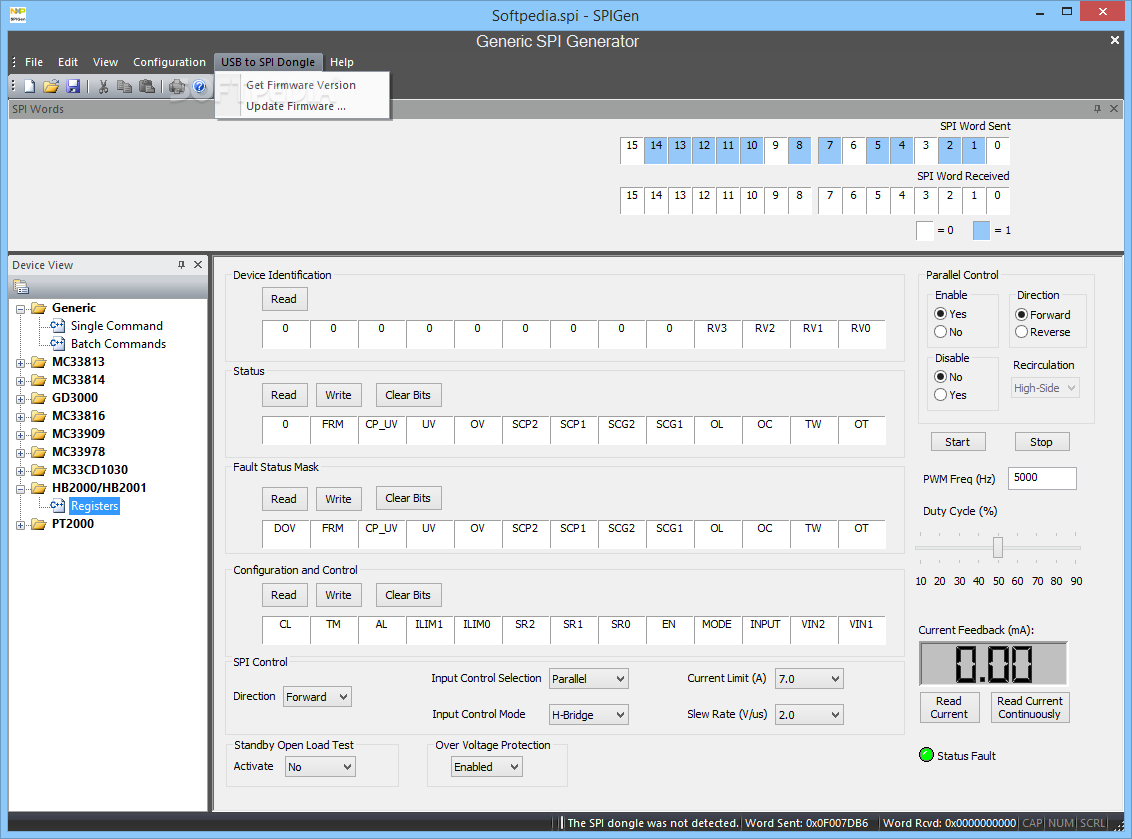This screenshot has width=1132, height=839.
Task: Click the green Status Fault indicator
Action: [x=926, y=755]
